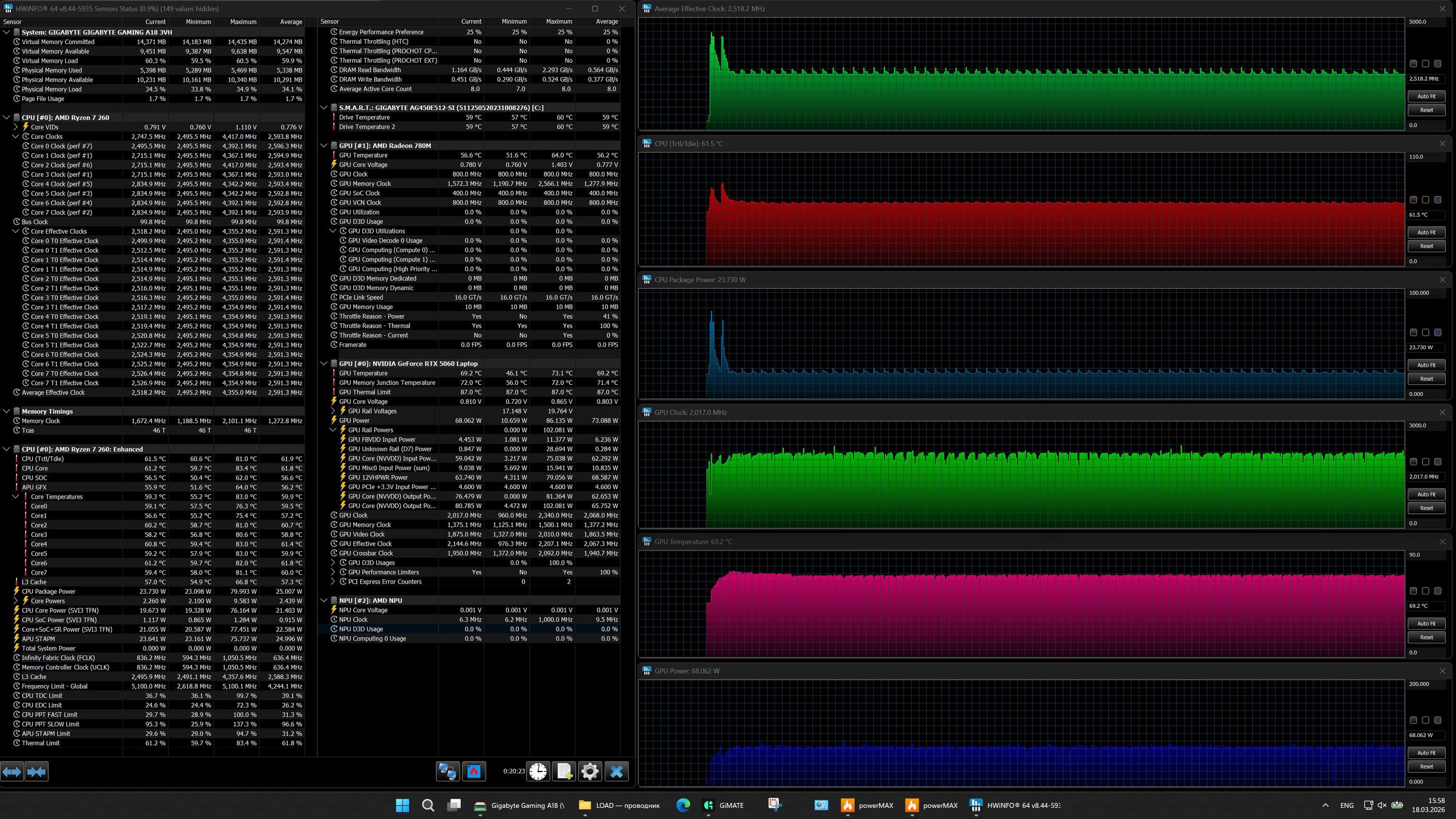Click the shrink columns arrows button

37,771
